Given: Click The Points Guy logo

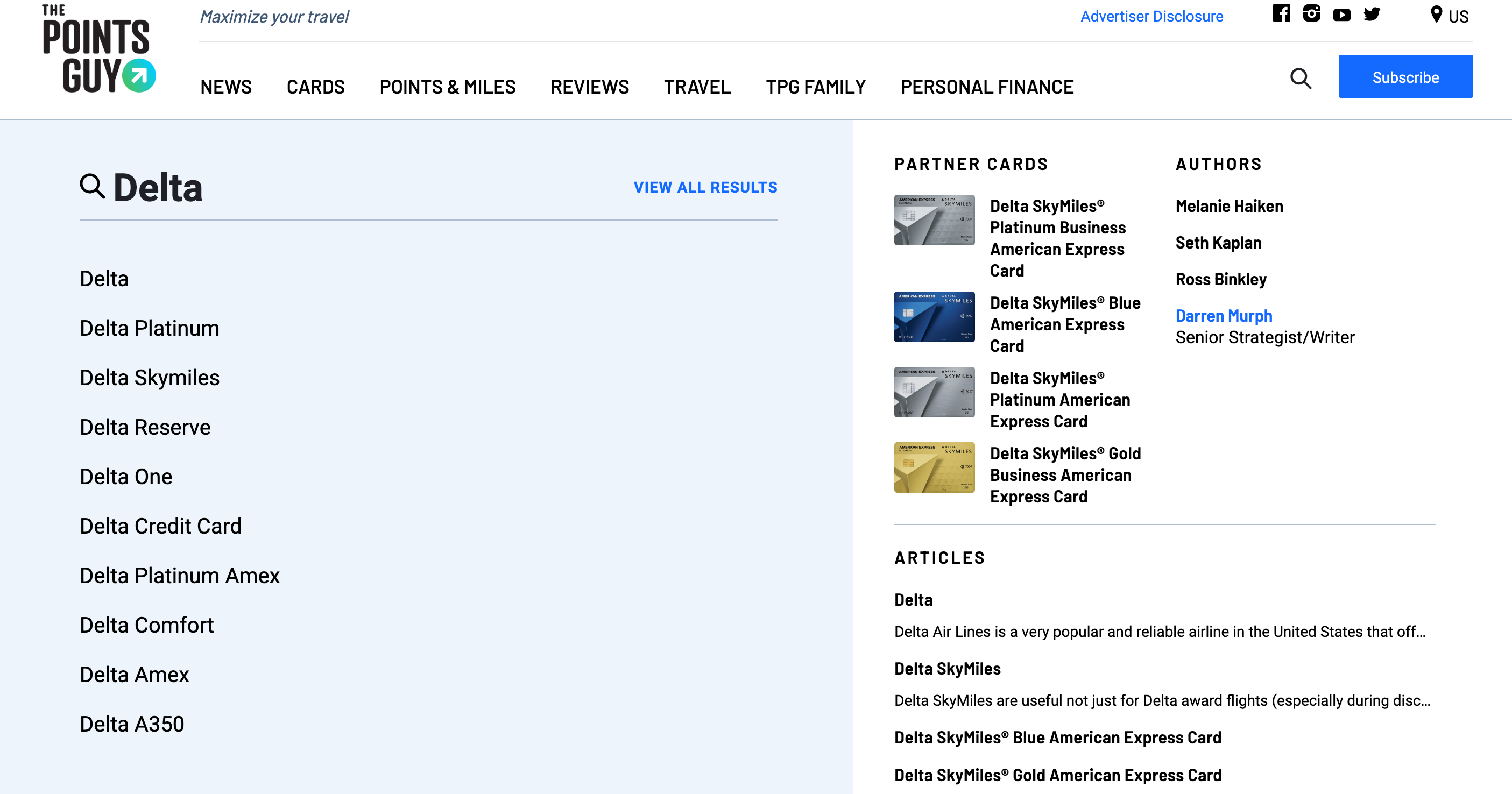Looking at the screenshot, I should click(x=98, y=49).
